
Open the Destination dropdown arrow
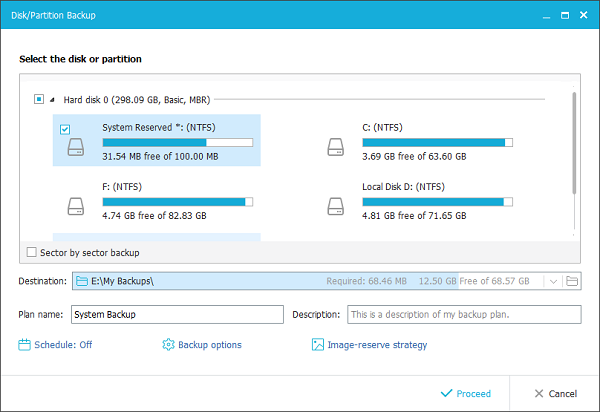click(x=553, y=282)
